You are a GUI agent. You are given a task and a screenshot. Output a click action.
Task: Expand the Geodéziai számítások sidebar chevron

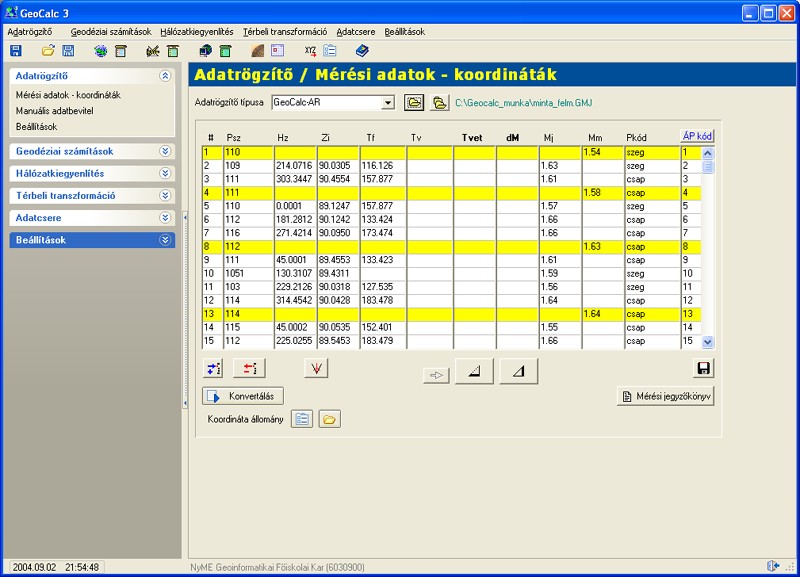pyautogui.click(x=165, y=151)
